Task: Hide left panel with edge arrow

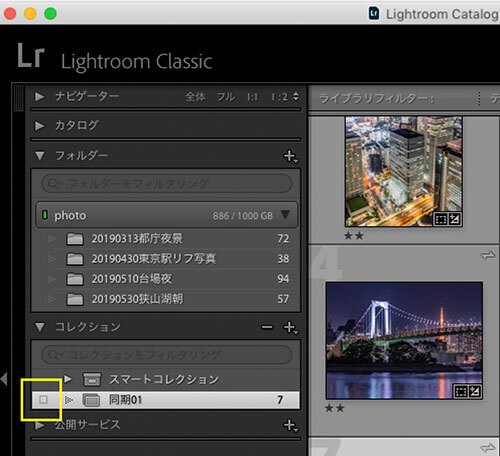Action: pos(4,379)
